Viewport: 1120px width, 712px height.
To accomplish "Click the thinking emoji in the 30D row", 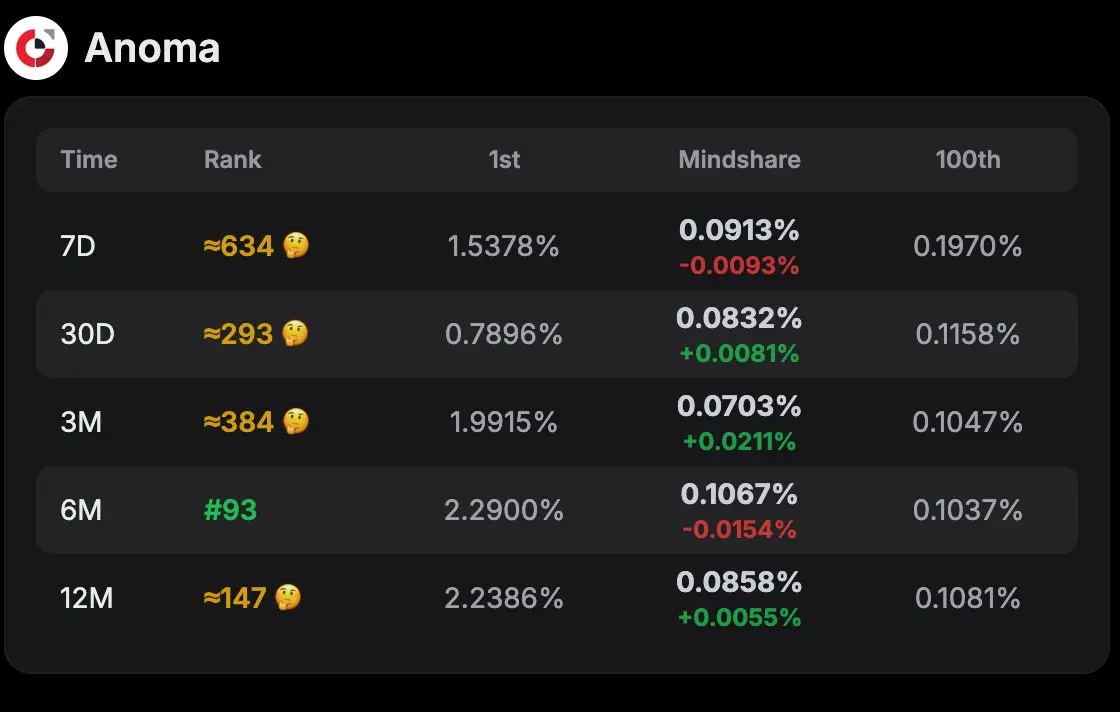I will [x=295, y=334].
